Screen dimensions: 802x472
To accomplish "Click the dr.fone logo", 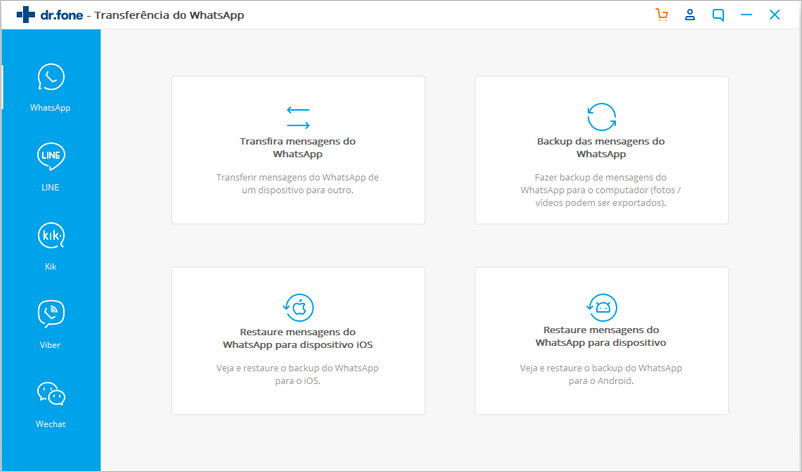I will (x=50, y=15).
